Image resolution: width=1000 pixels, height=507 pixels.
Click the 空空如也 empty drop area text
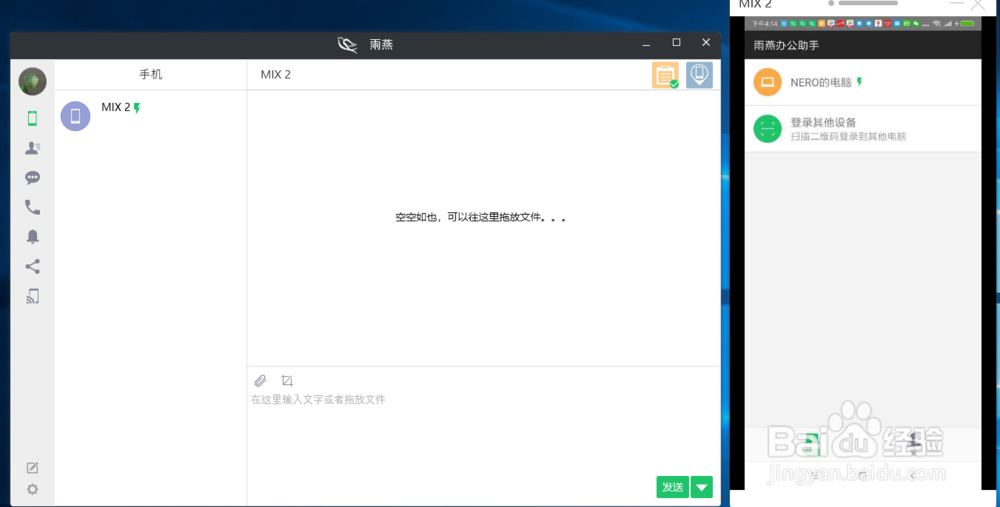coord(481,217)
